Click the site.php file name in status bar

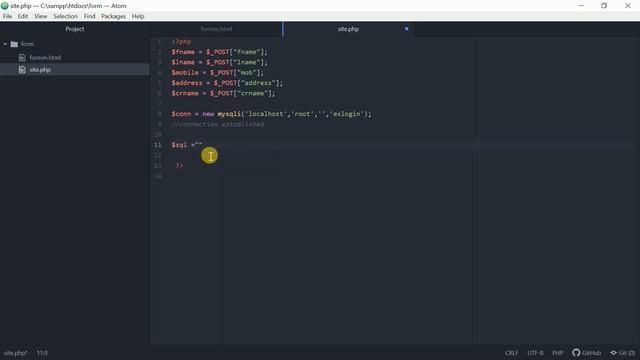tap(16, 353)
